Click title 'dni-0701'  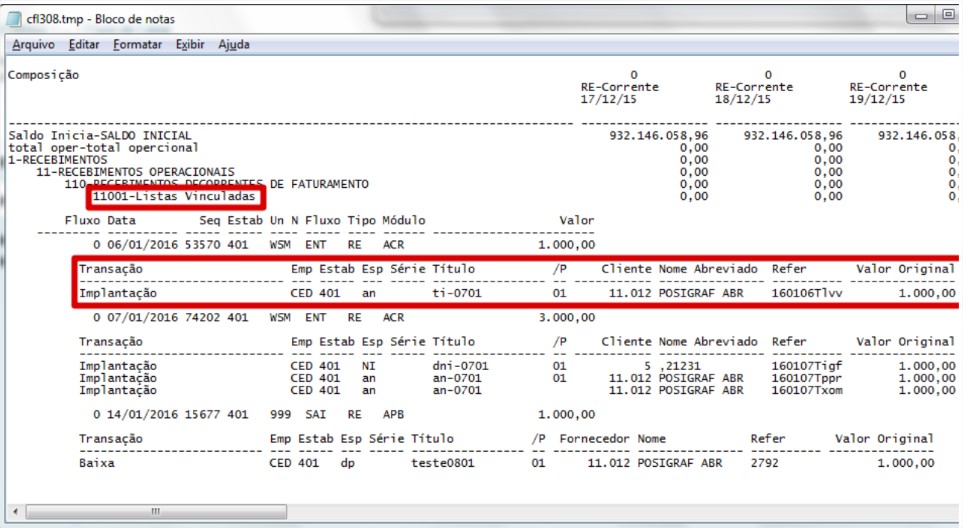coord(461,366)
